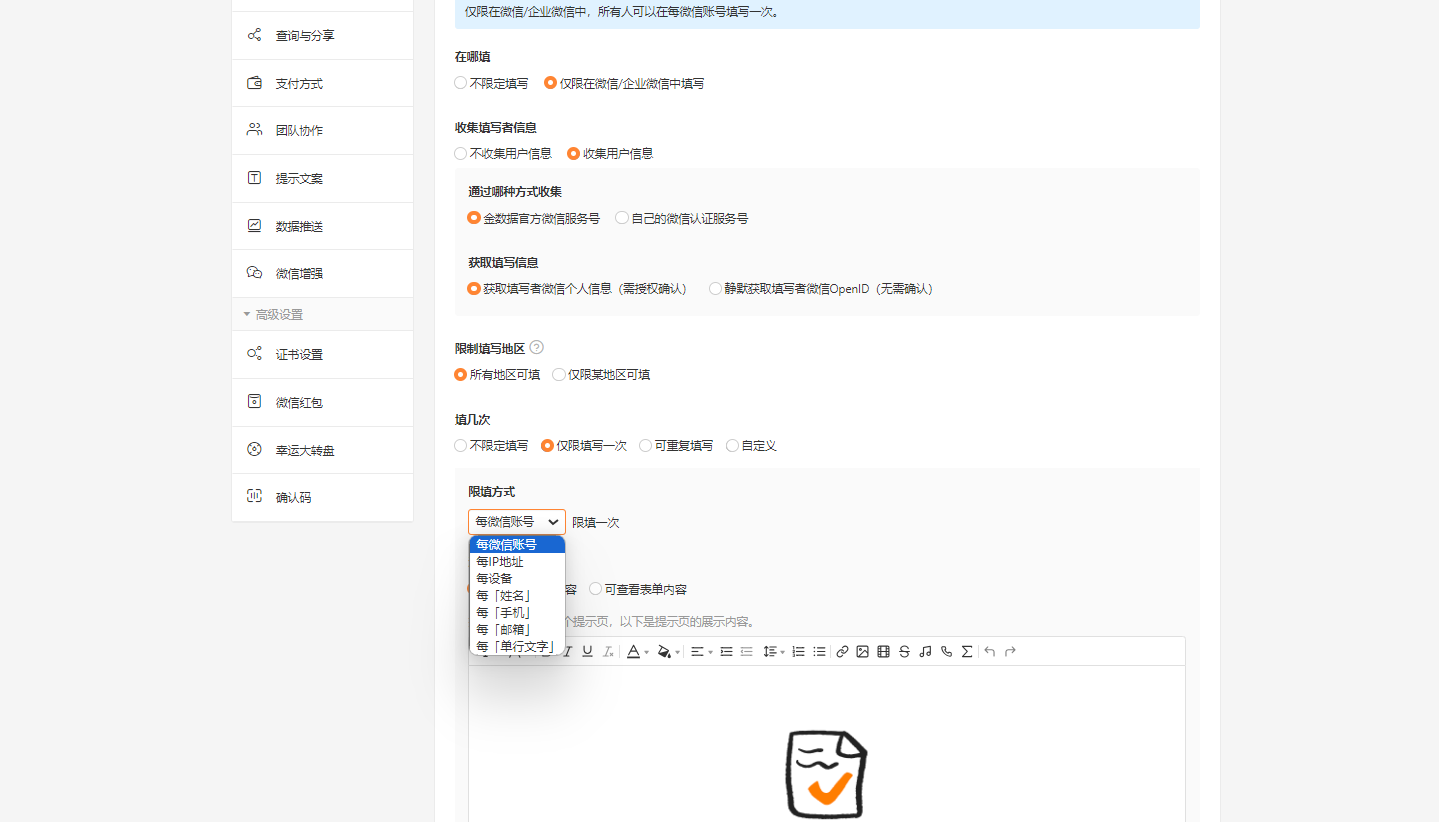Select 收集用户信息 radio

(573, 153)
